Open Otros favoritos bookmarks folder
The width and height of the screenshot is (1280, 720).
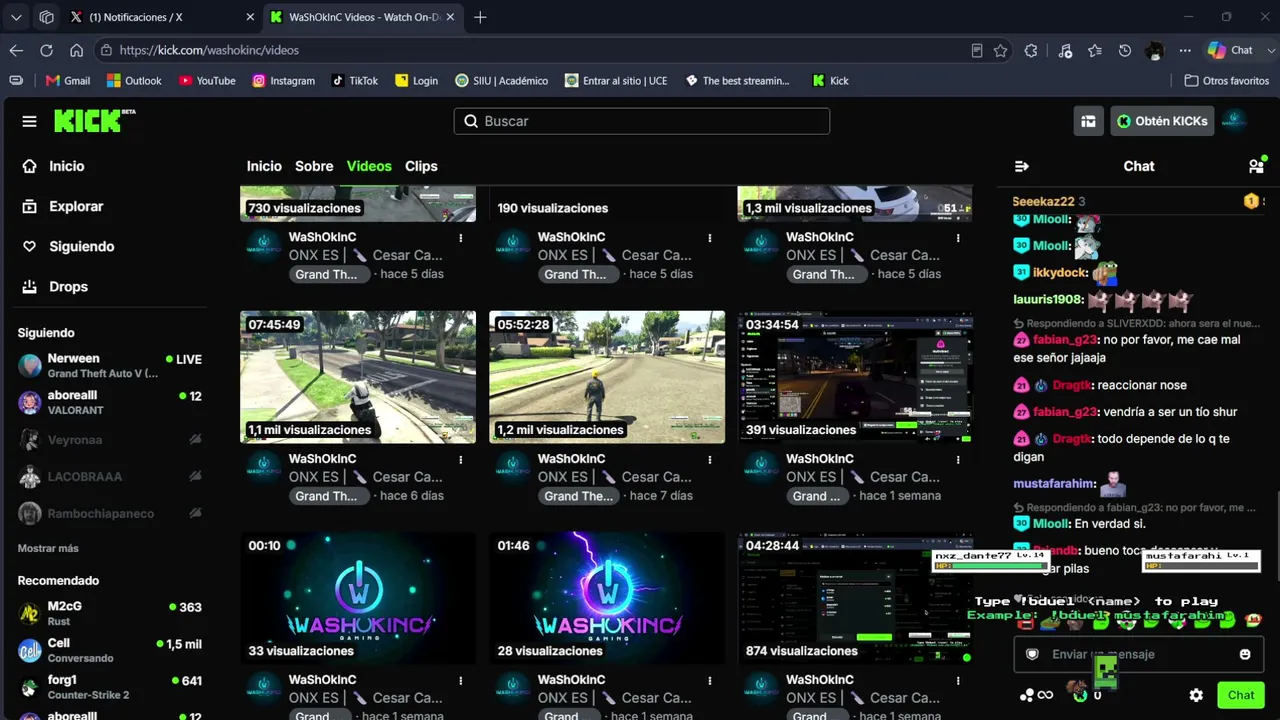point(1227,81)
